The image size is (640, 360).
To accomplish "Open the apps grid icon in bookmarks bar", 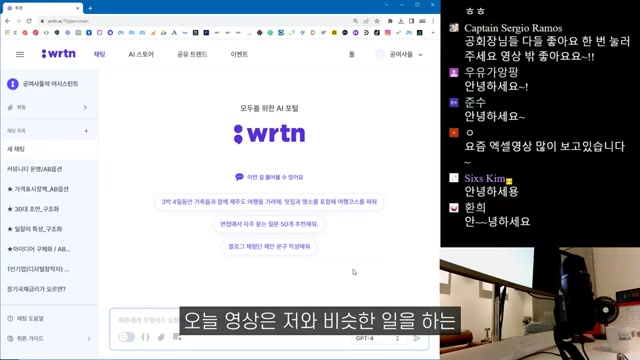I will coord(7,33).
